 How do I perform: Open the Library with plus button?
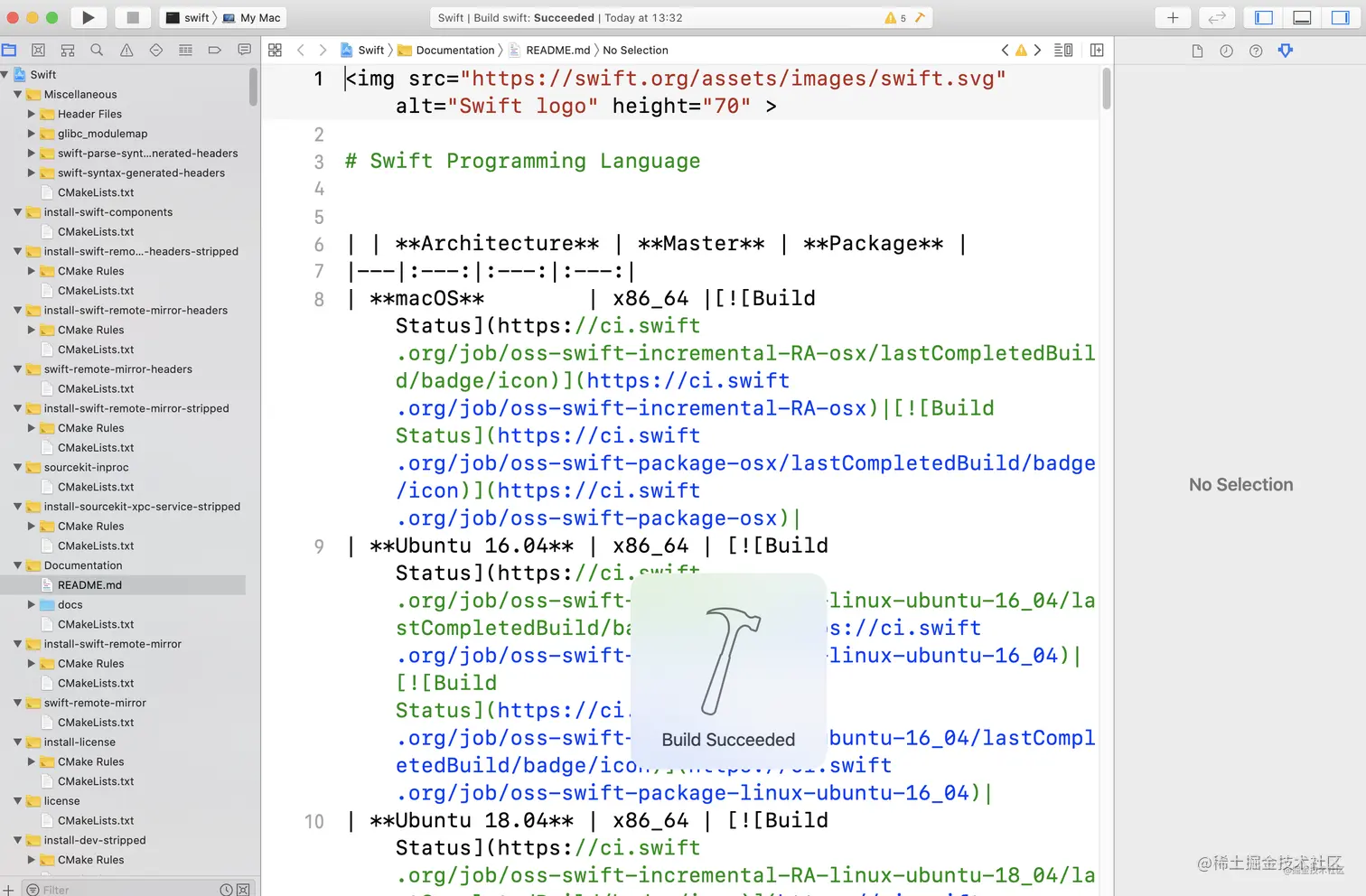1173,17
